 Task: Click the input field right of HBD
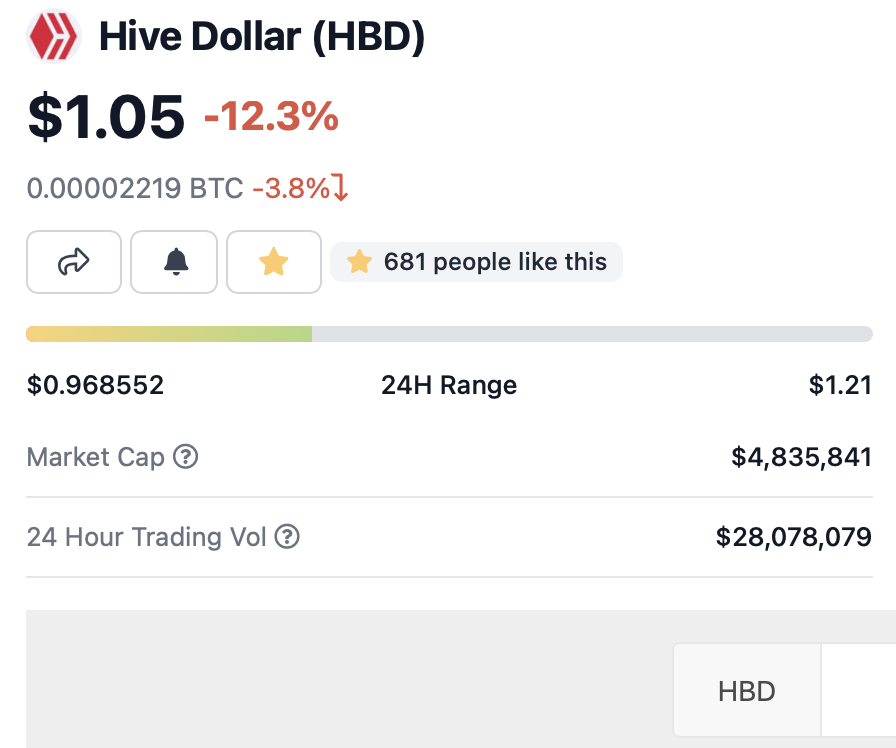[860, 691]
